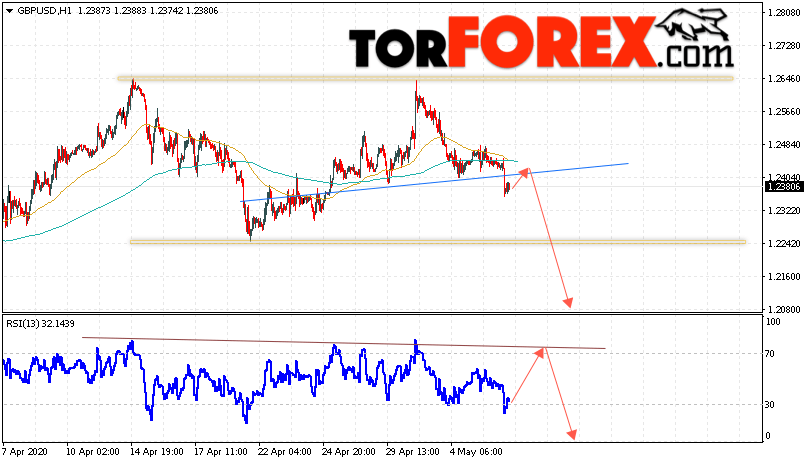The image size is (808, 463).
Task: Click the 1.20800 price axis label
Action: (x=784, y=309)
